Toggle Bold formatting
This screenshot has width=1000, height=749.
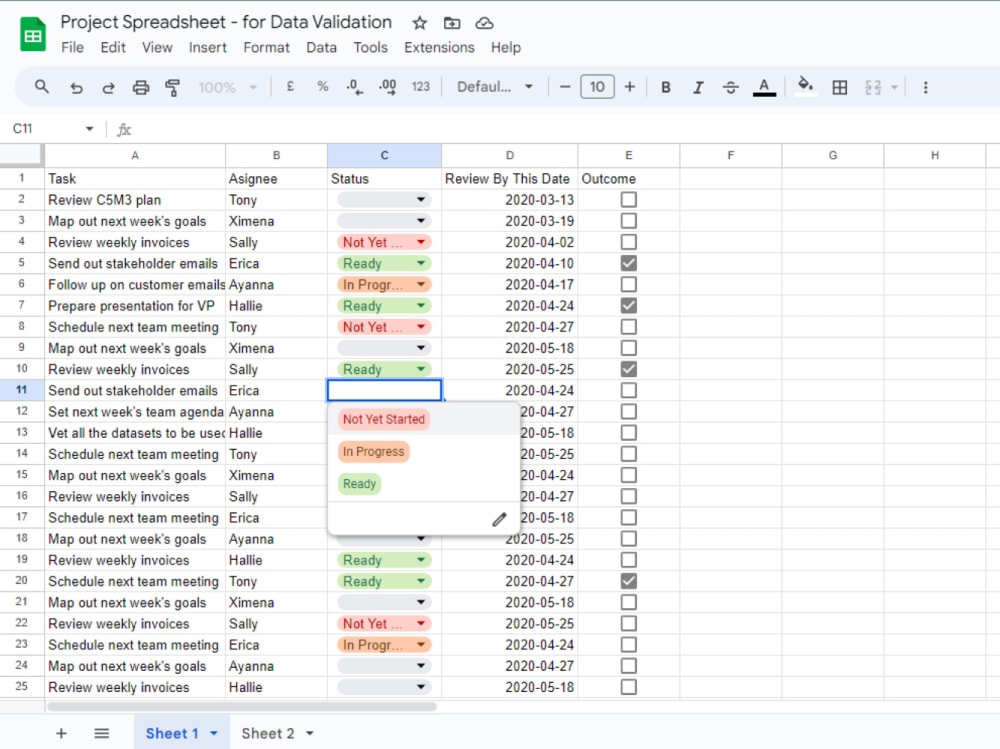click(666, 87)
